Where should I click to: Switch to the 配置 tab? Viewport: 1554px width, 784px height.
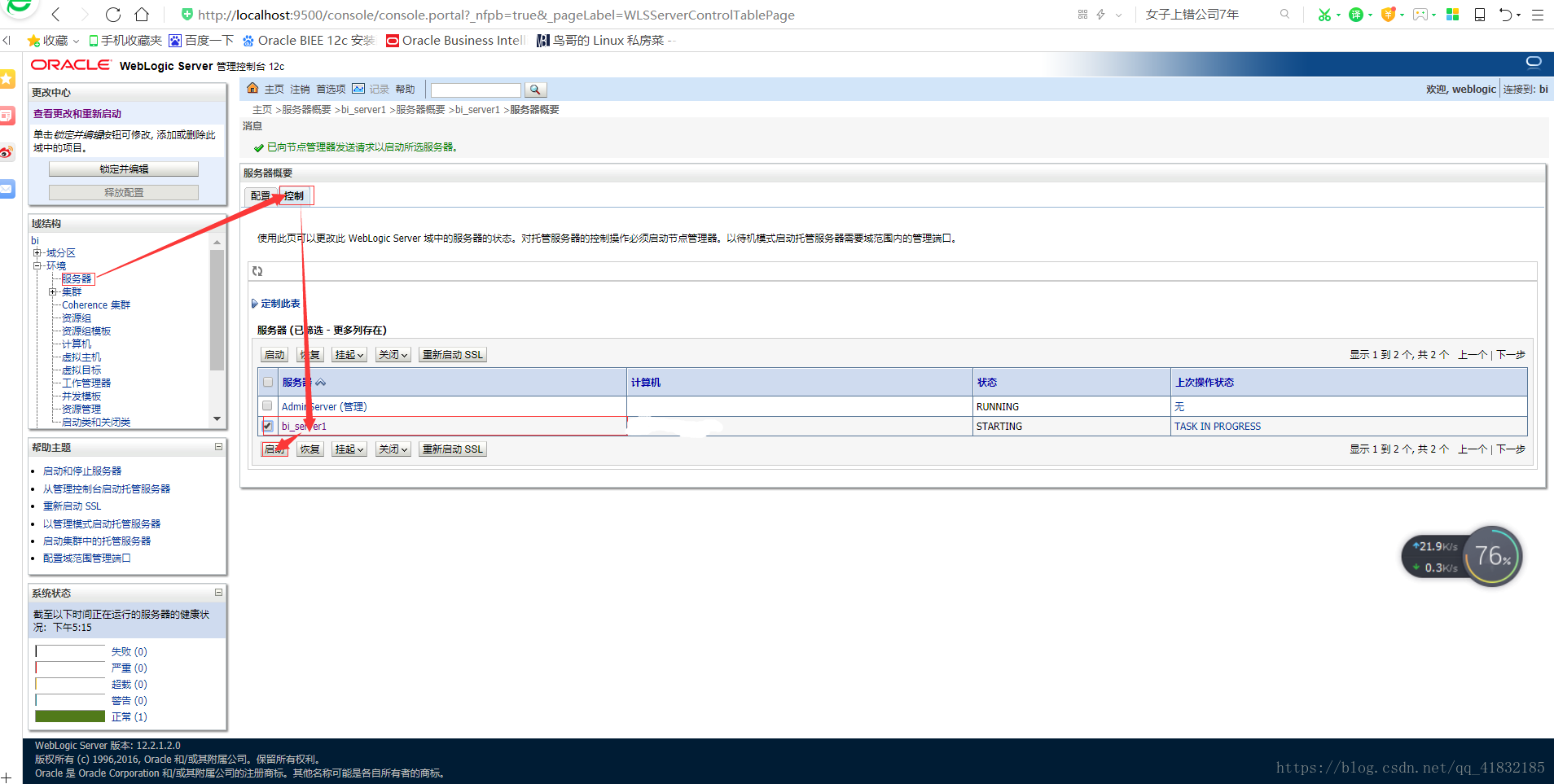point(261,196)
